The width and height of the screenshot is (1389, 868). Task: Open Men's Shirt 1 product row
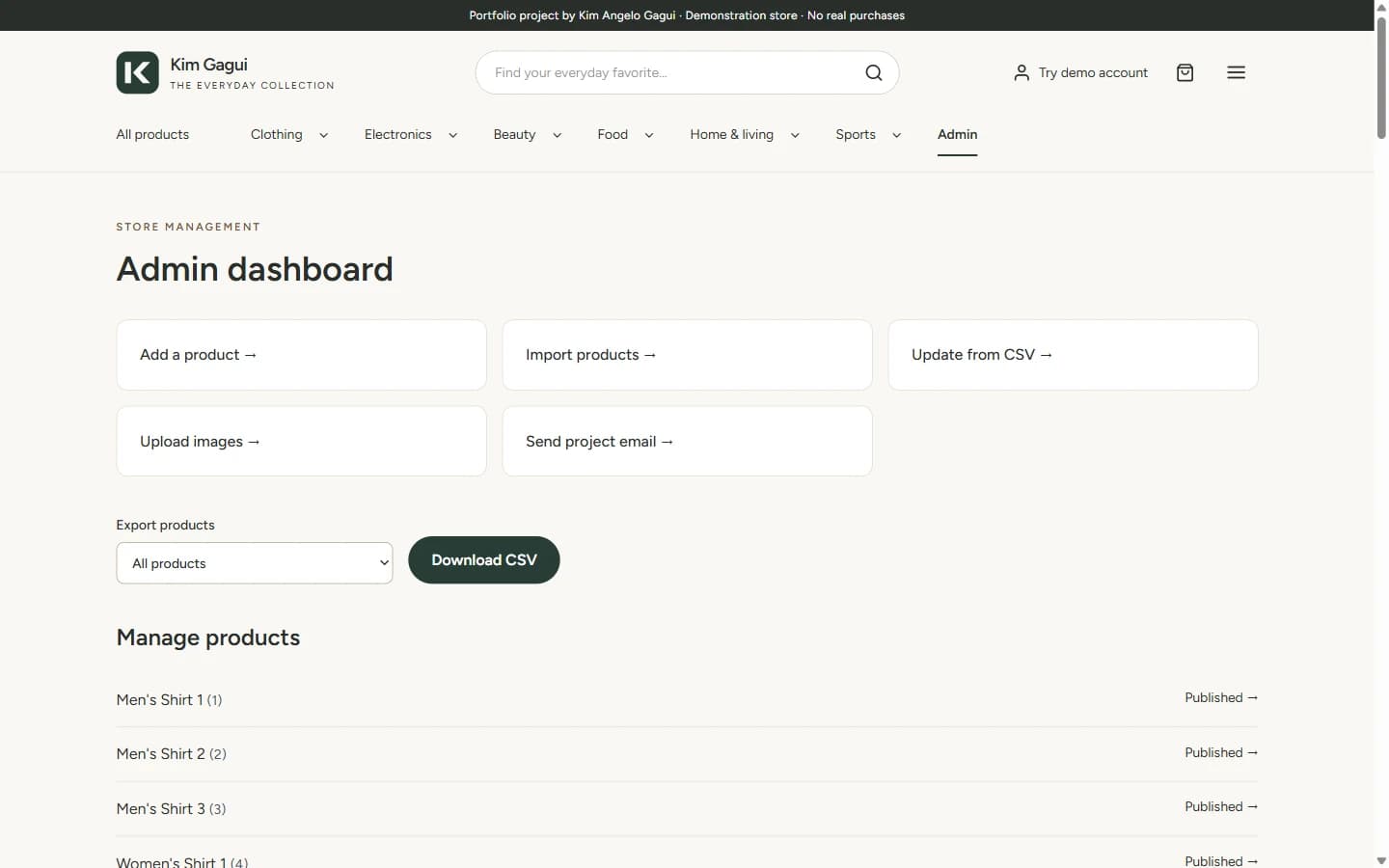[687, 699]
